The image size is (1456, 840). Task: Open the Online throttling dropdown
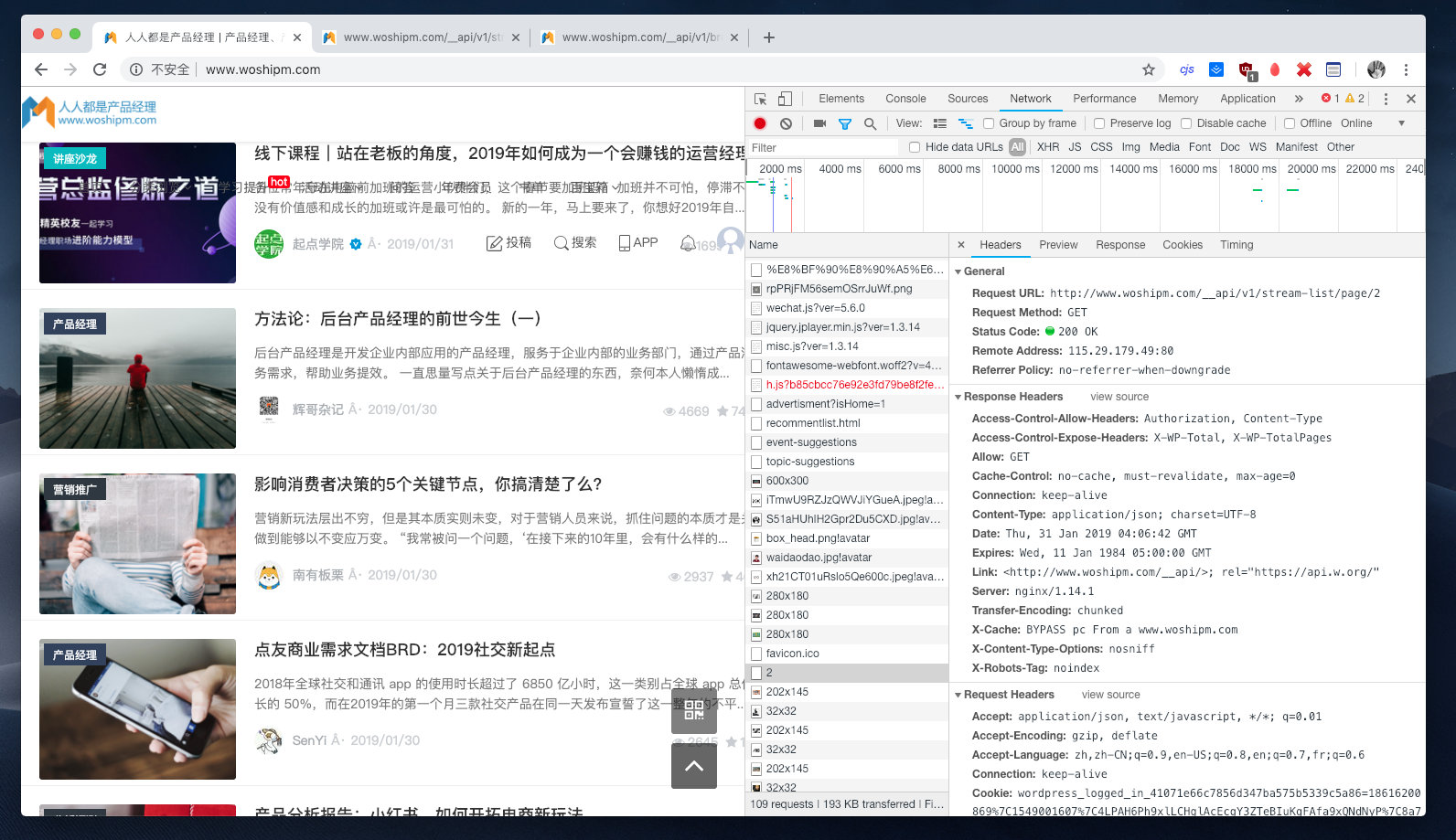click(1372, 123)
